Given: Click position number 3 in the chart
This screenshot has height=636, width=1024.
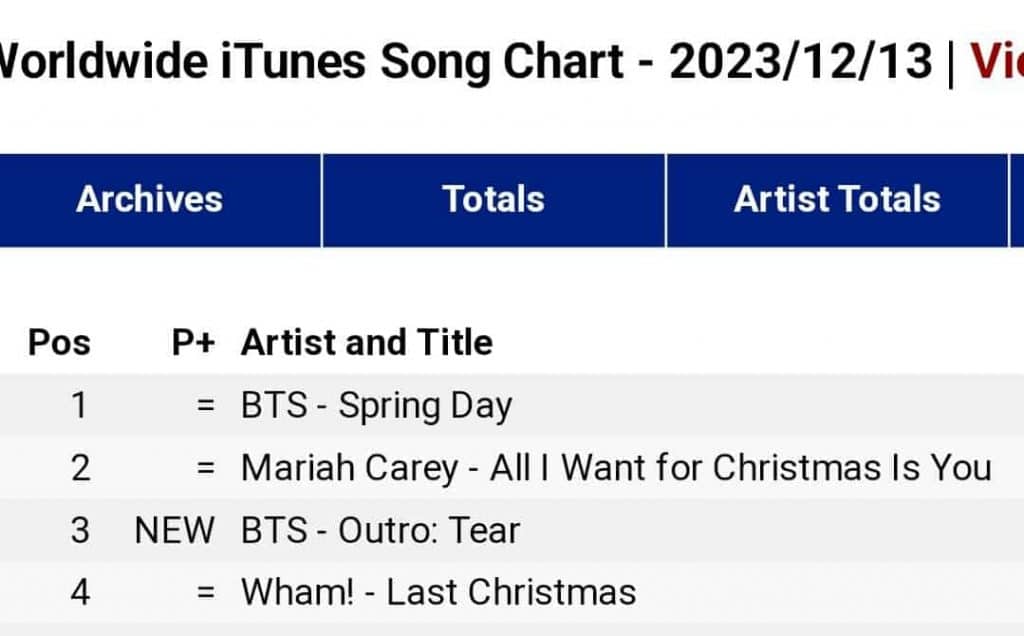Looking at the screenshot, I should [x=79, y=530].
